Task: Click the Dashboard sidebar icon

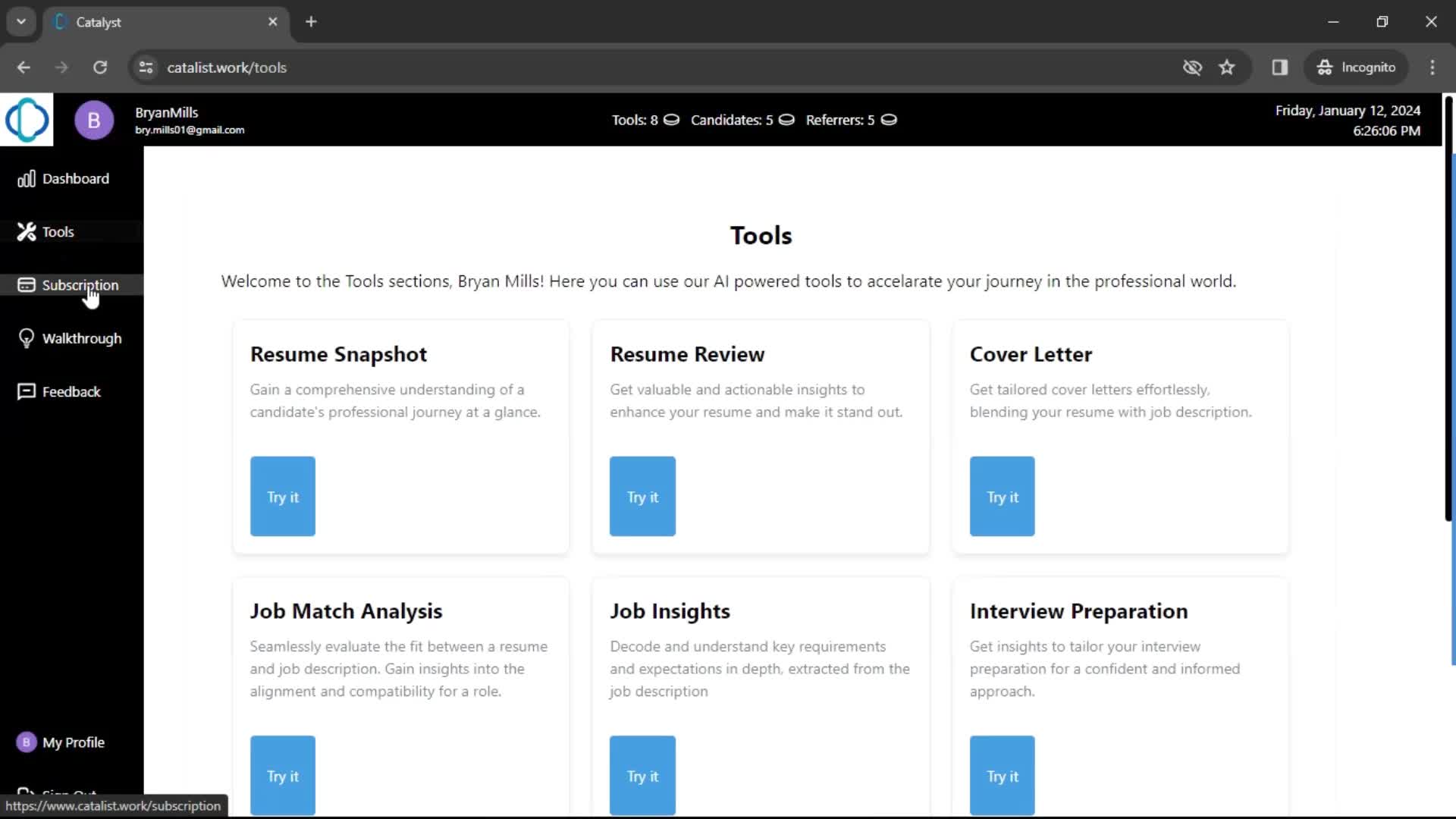Action: 26,178
